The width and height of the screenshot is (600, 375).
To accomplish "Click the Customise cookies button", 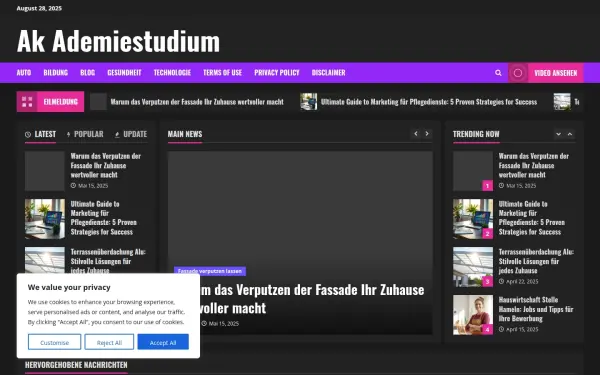I will click(54, 342).
